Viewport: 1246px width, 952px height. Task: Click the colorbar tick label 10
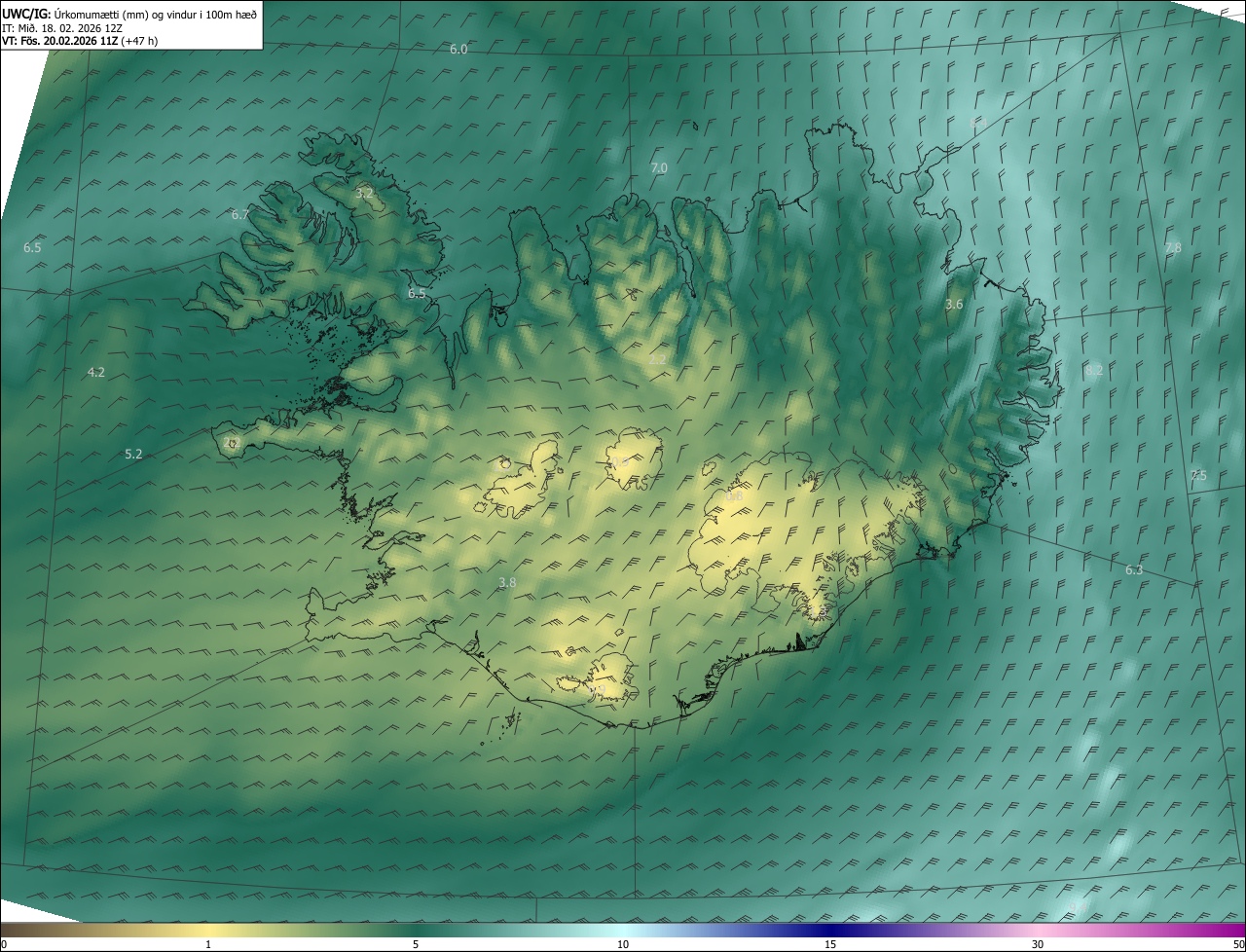pyautogui.click(x=623, y=944)
